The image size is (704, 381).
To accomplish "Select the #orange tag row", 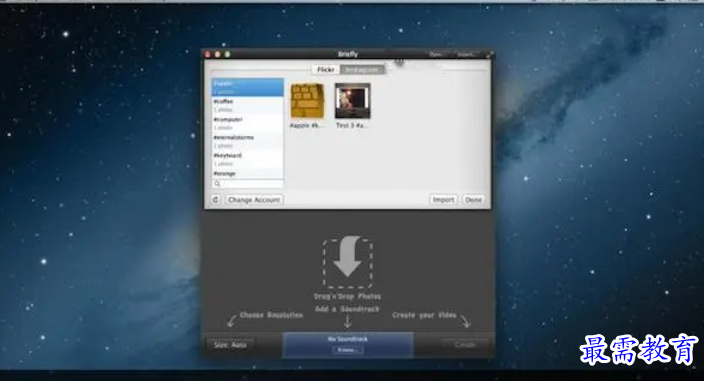I will pyautogui.click(x=247, y=173).
